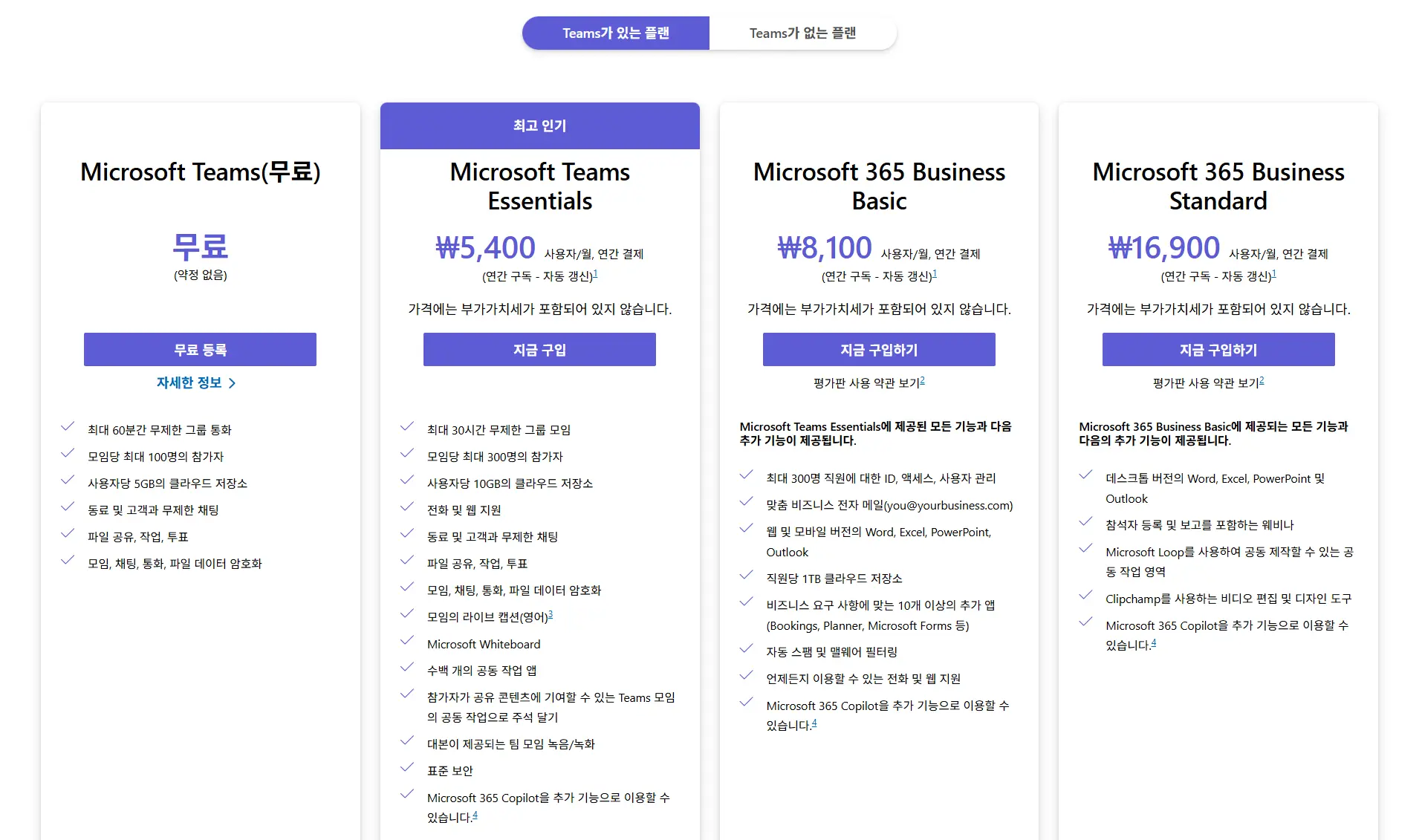Click footnote 3 beside '모임의 라이브 캡션(영어)'
Screen dimensions: 1422x840
click(551, 614)
